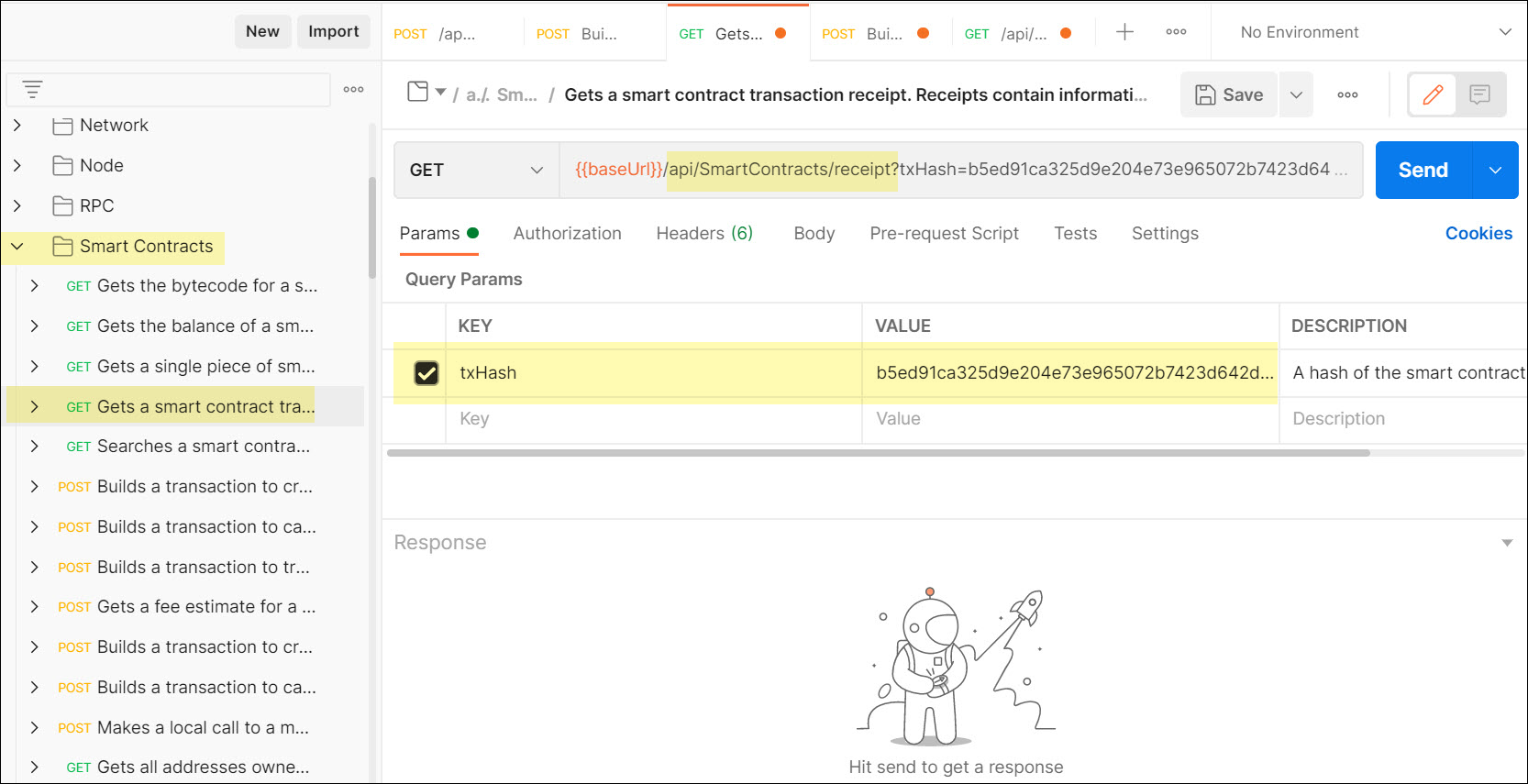This screenshot has width=1528, height=784.
Task: Open the comments icon panel
Action: [x=1479, y=94]
